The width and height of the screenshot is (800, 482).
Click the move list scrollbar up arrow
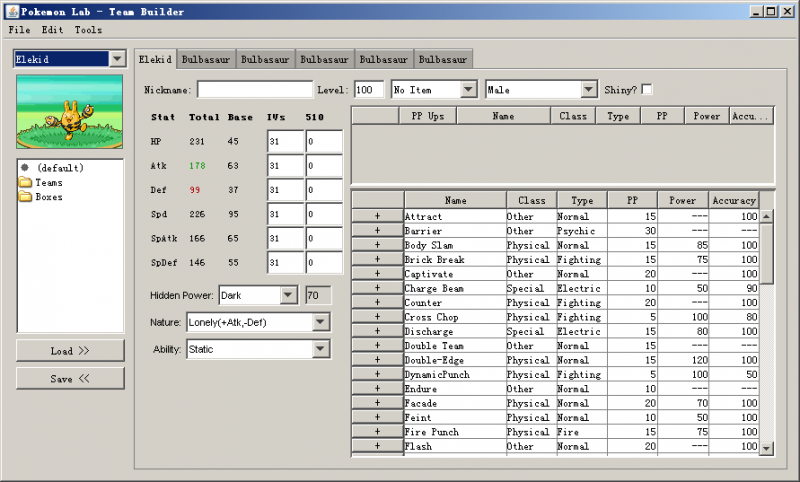coord(766,216)
